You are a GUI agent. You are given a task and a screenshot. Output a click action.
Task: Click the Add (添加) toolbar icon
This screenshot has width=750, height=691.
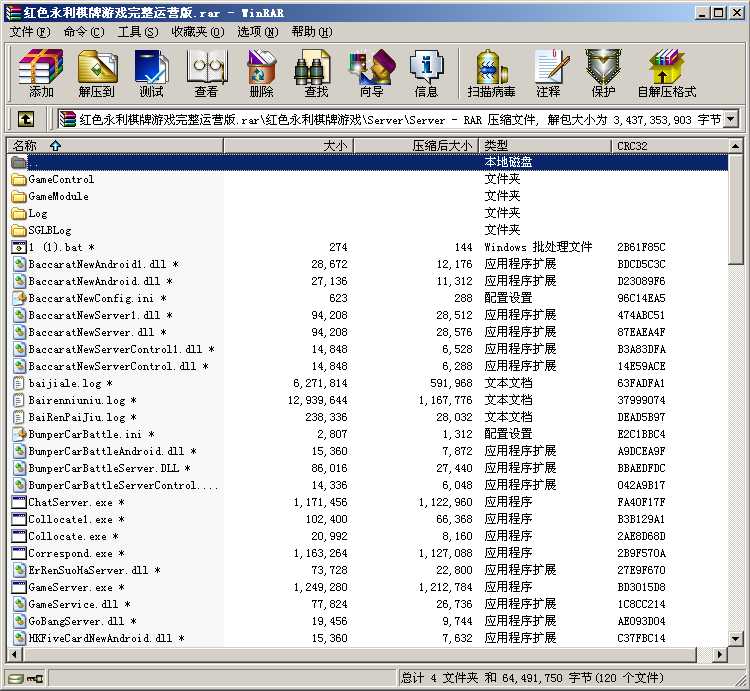click(x=41, y=73)
